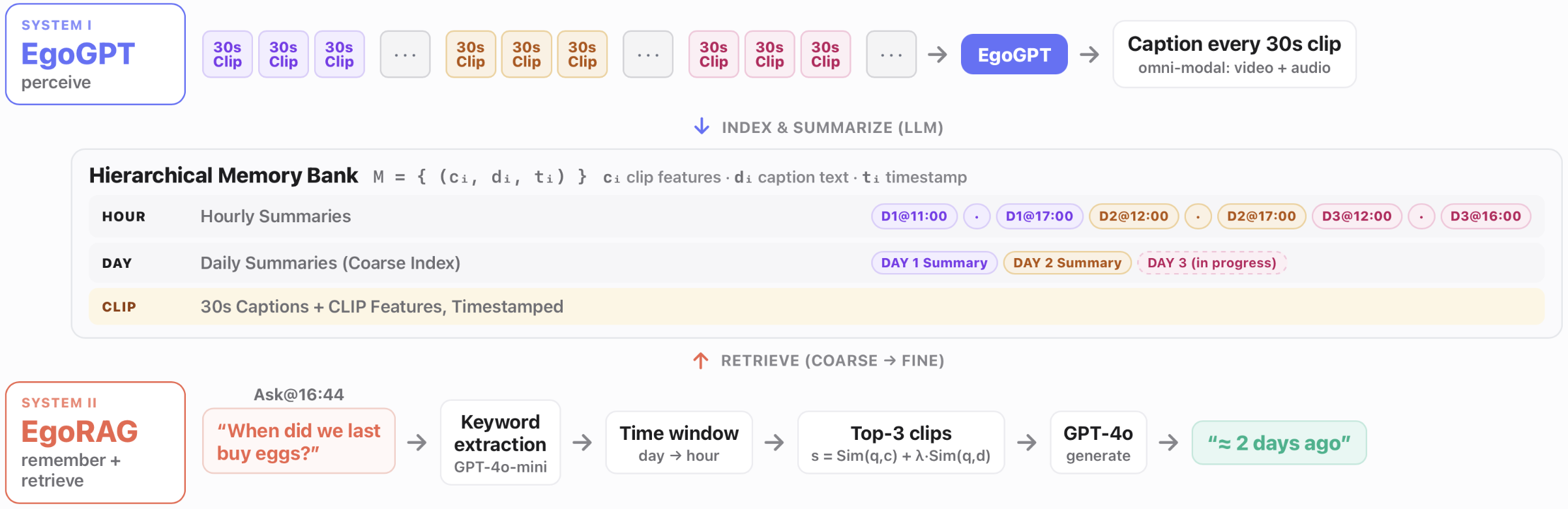Click the blue EgoGPT model button
This screenshot has width=1568, height=509.
coord(1014,54)
